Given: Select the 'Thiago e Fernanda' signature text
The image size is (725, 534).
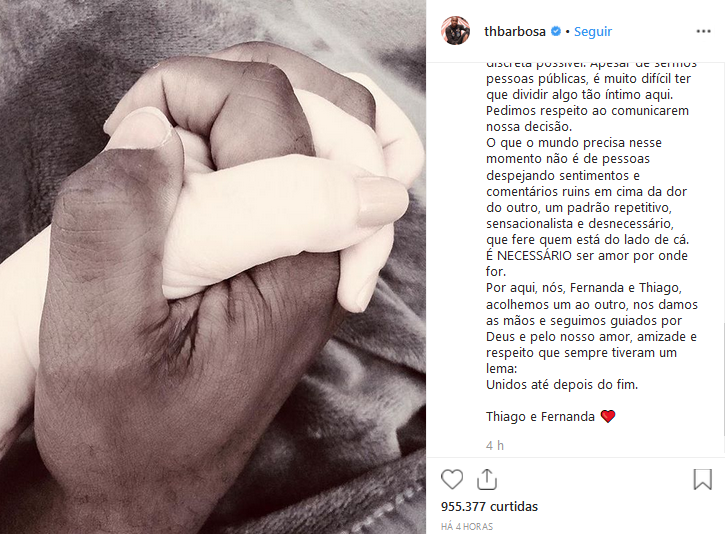Looking at the screenshot, I should pos(540,417).
